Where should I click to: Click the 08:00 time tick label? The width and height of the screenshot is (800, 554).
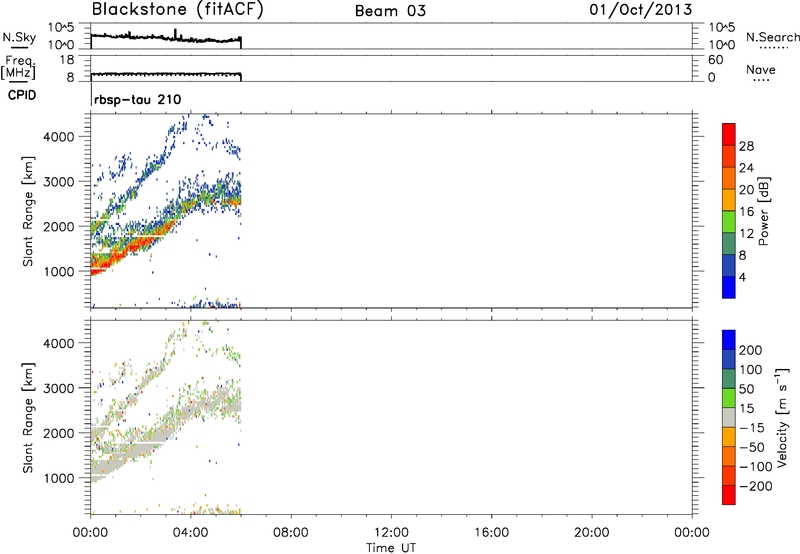[291, 533]
